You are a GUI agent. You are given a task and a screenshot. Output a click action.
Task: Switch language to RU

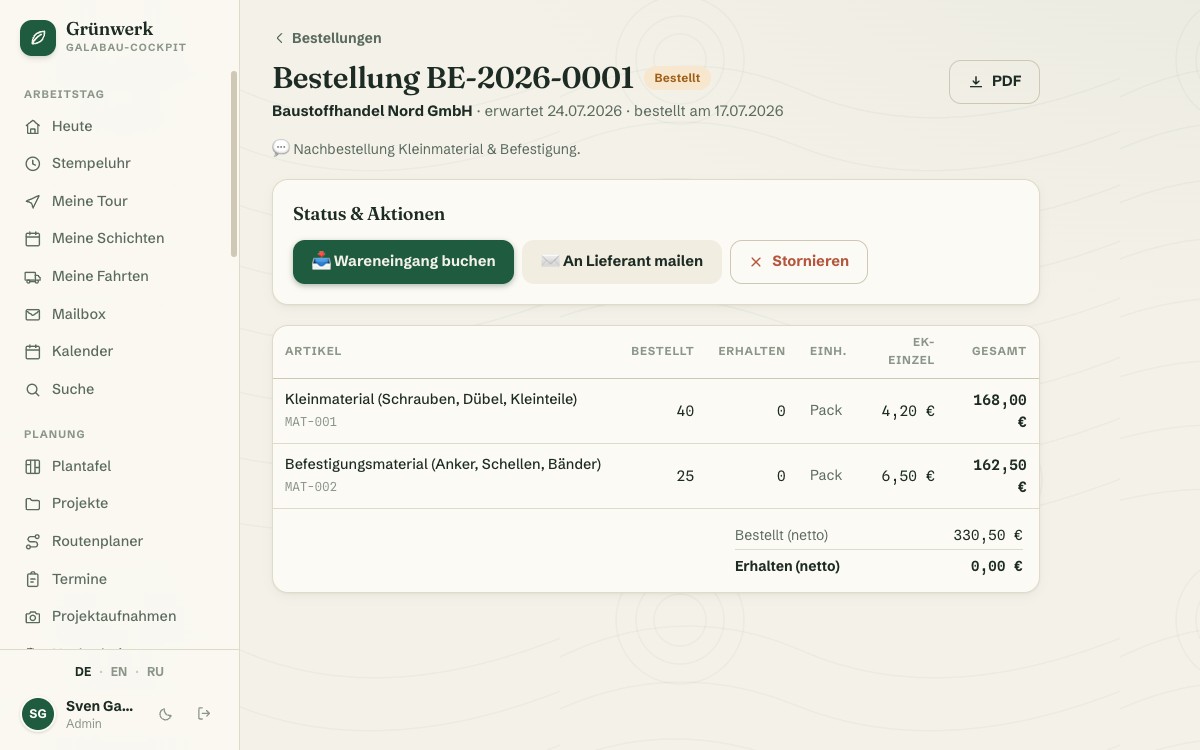click(x=155, y=672)
